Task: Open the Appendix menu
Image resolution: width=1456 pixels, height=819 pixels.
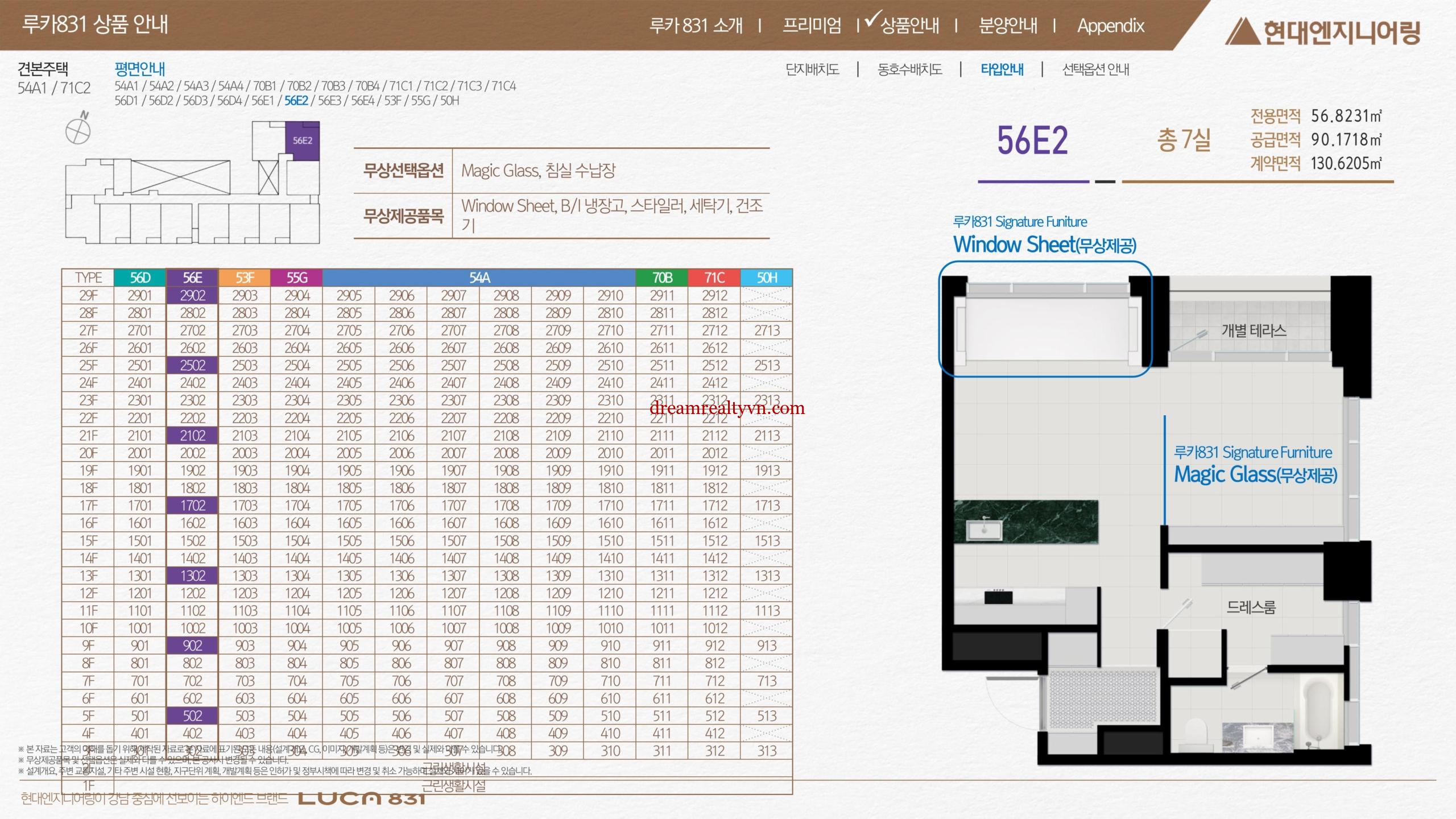Action: coord(1110,26)
